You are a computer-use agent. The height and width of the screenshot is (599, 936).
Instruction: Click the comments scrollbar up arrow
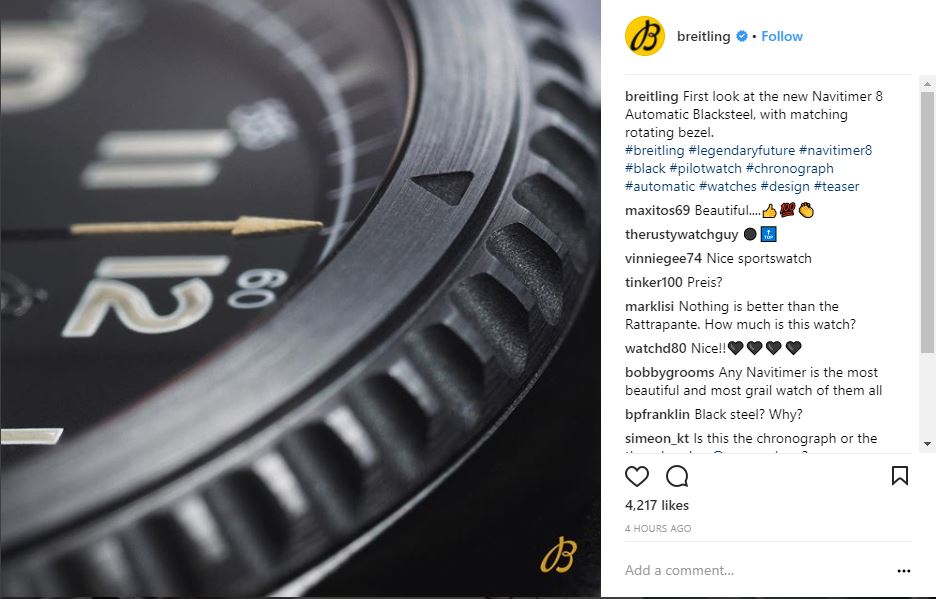coord(927,84)
